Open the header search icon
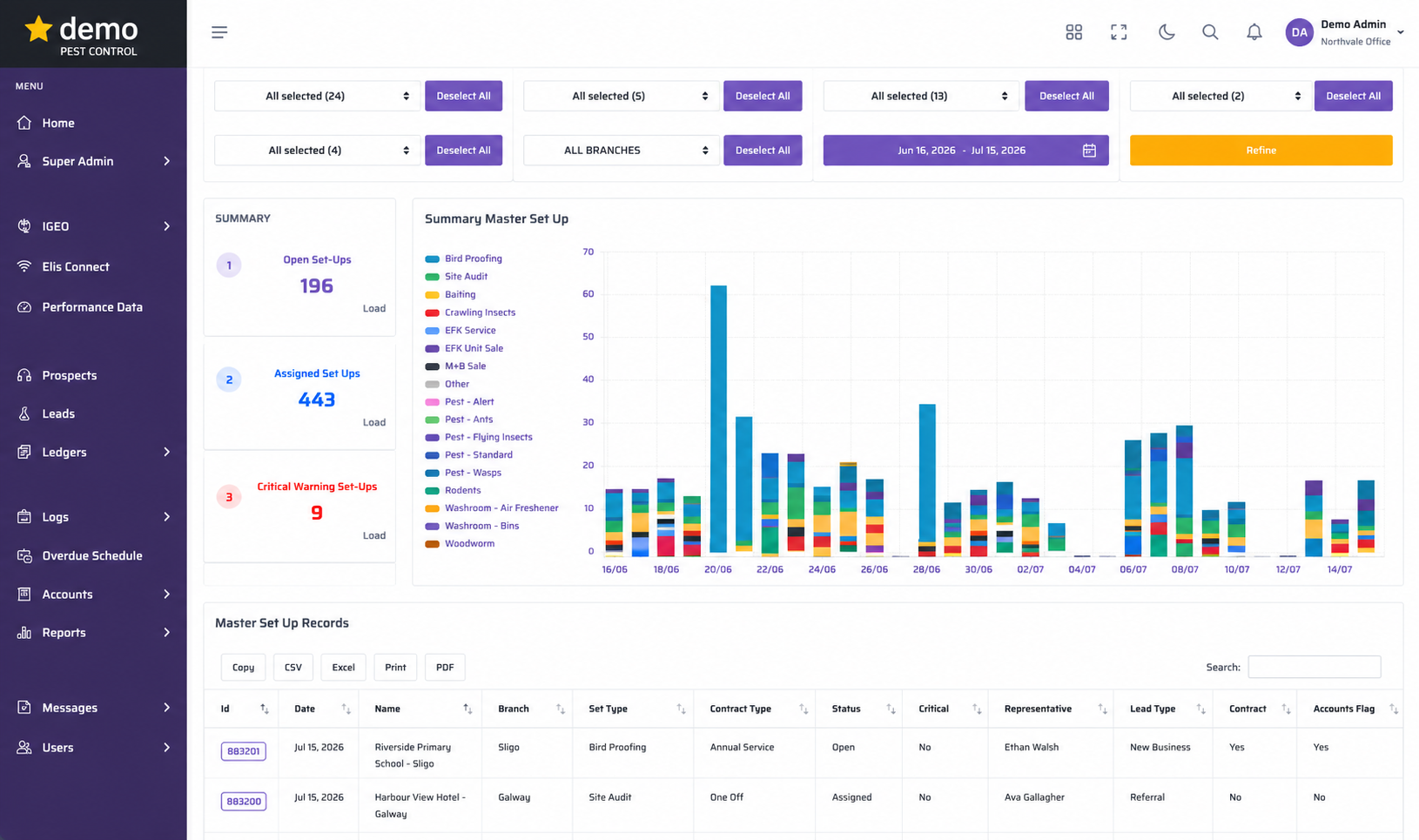 [x=1210, y=32]
